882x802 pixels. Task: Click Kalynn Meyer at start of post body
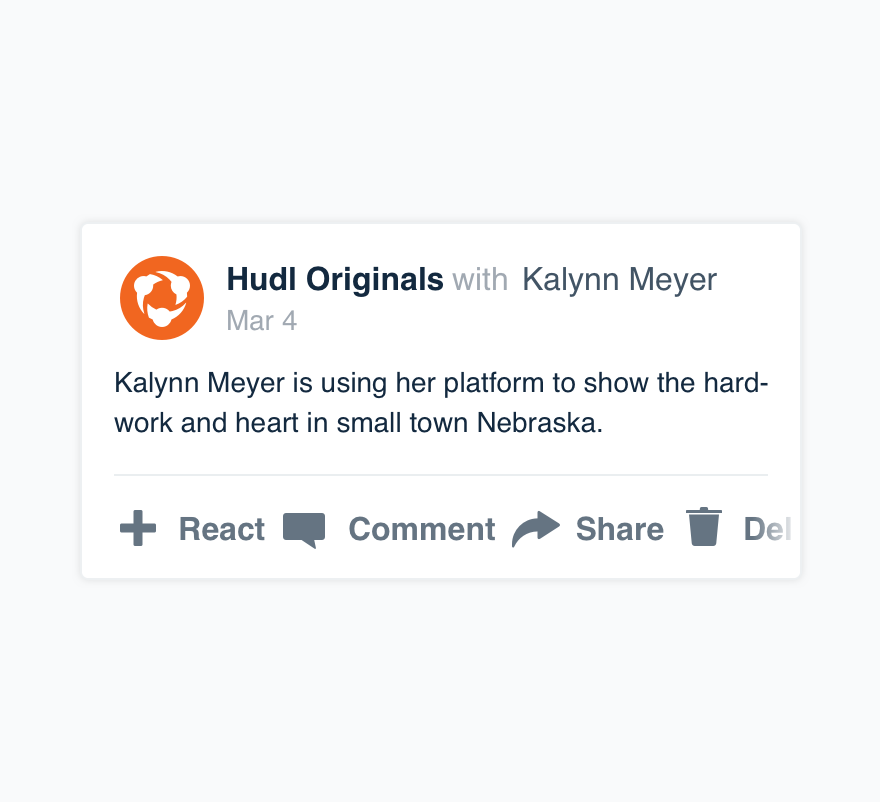tap(200, 384)
